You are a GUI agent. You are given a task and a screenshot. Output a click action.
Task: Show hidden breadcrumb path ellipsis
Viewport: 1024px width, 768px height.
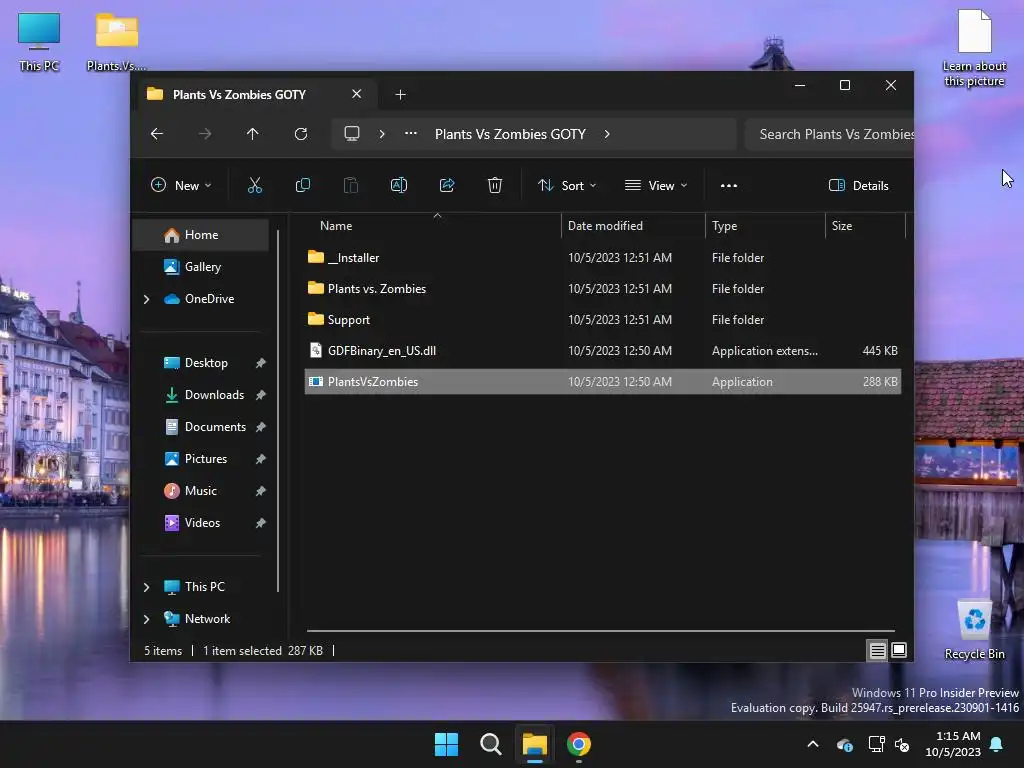click(x=411, y=133)
